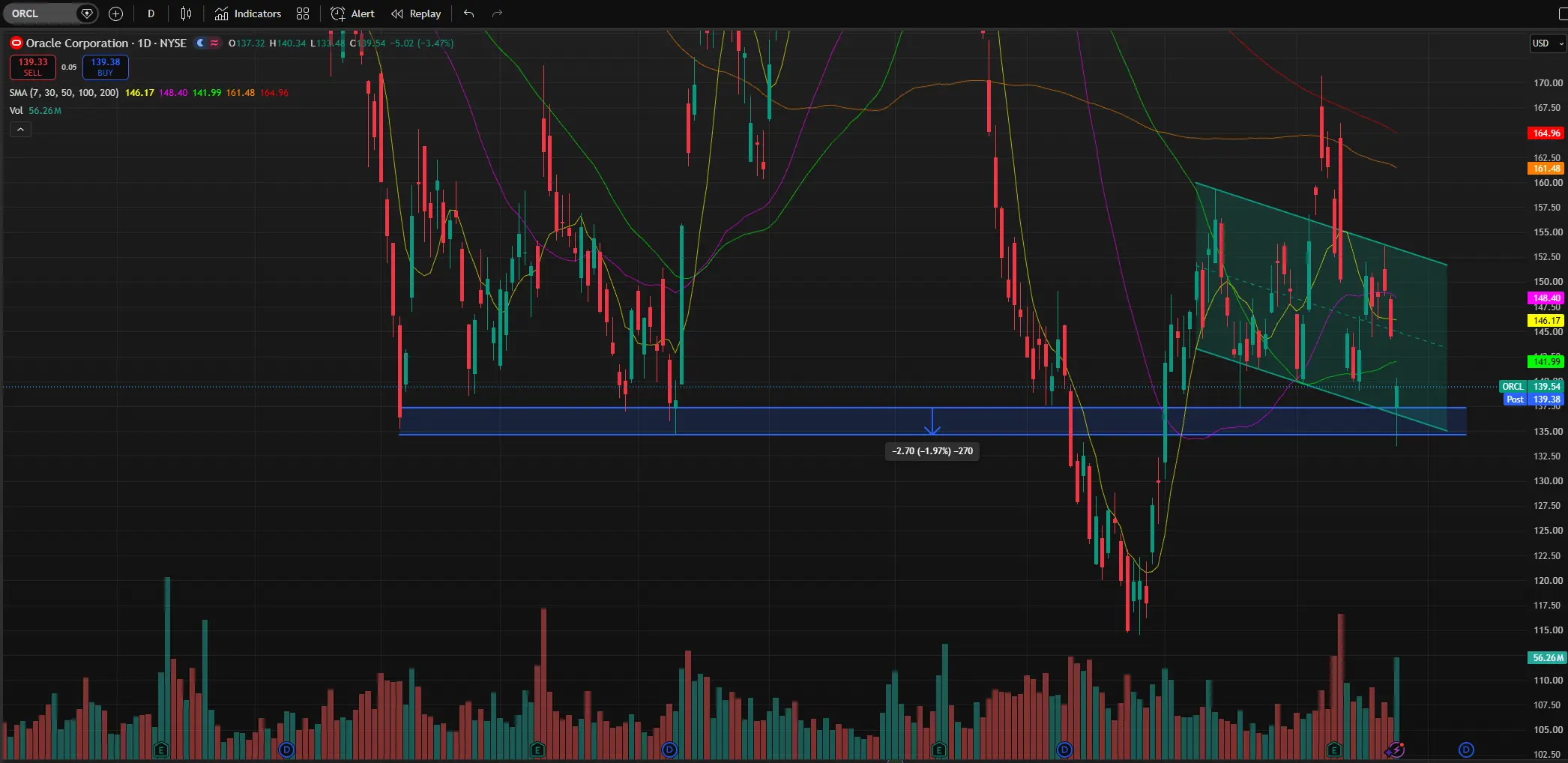Toggle the extended hours moon indicator
This screenshot has width=1568, height=763.
point(200,43)
